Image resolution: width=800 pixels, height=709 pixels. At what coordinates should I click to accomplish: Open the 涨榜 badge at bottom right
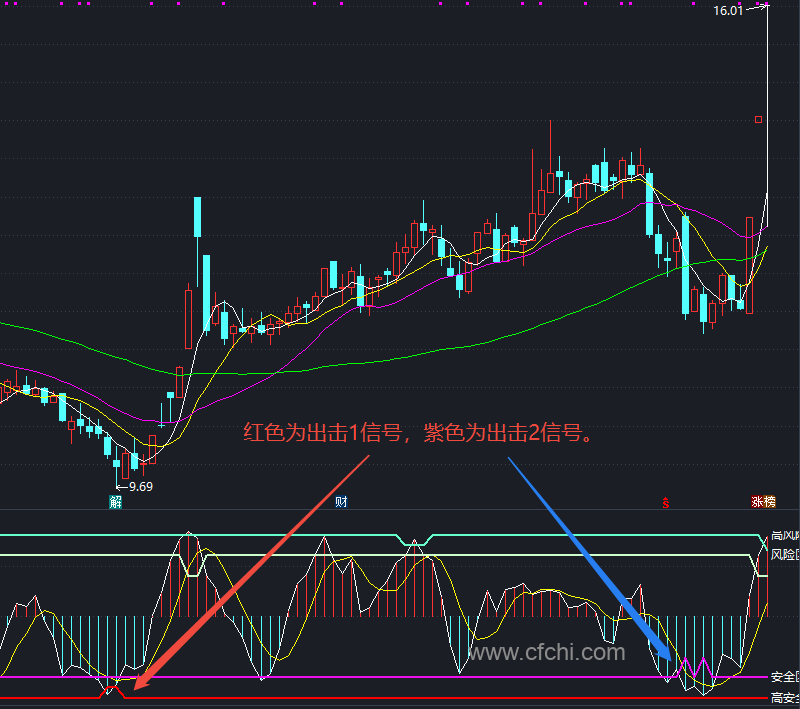763,502
